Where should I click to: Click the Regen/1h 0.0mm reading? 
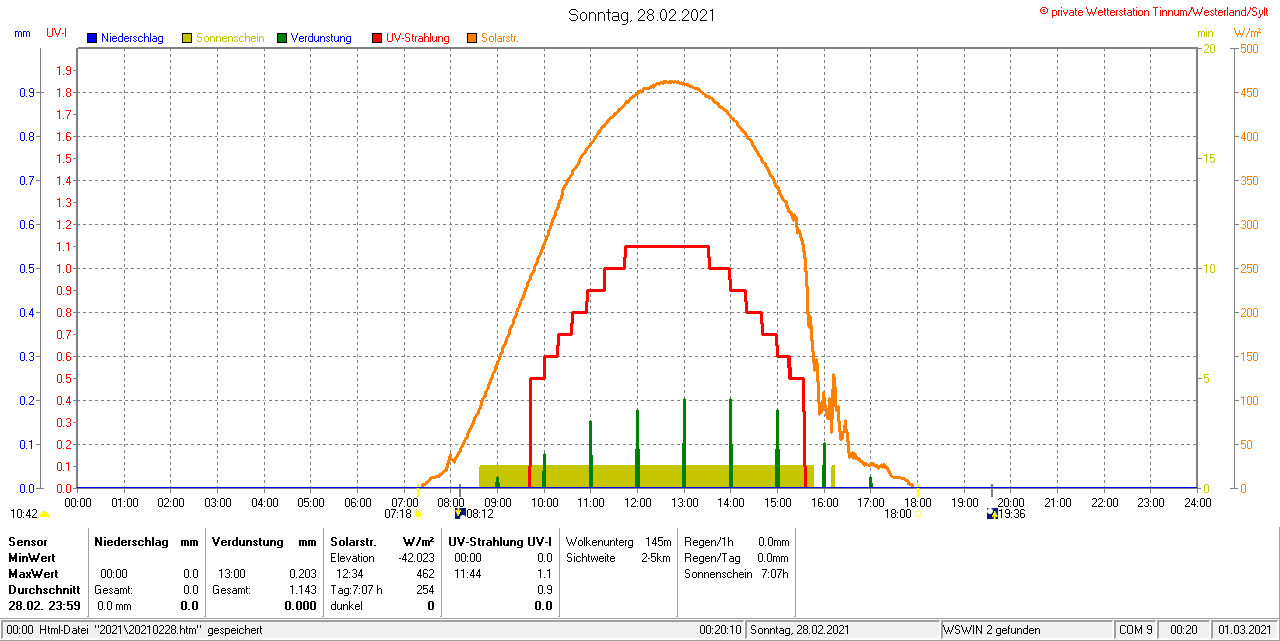736,542
